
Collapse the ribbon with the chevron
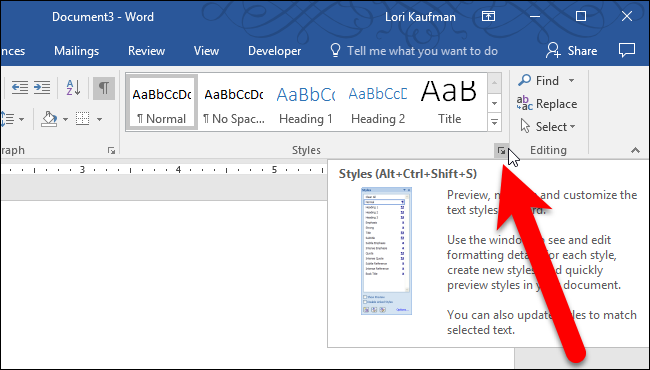[x=635, y=150]
